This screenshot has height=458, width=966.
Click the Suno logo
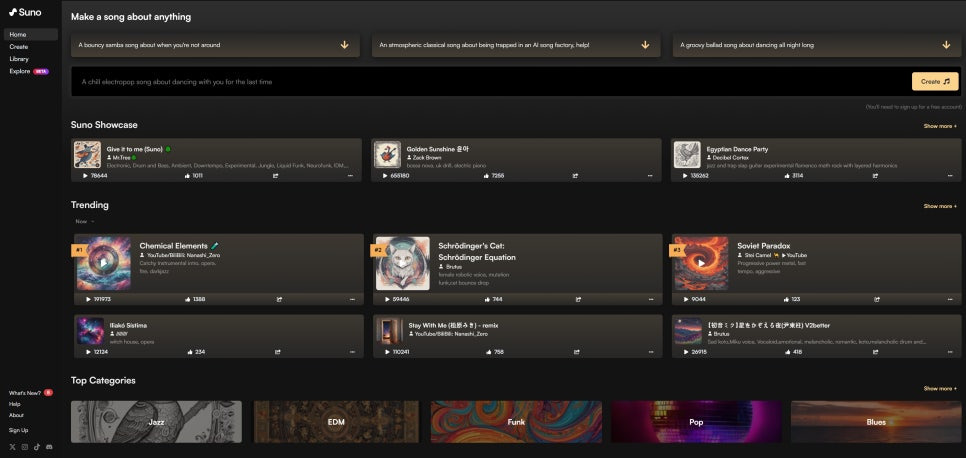point(25,12)
